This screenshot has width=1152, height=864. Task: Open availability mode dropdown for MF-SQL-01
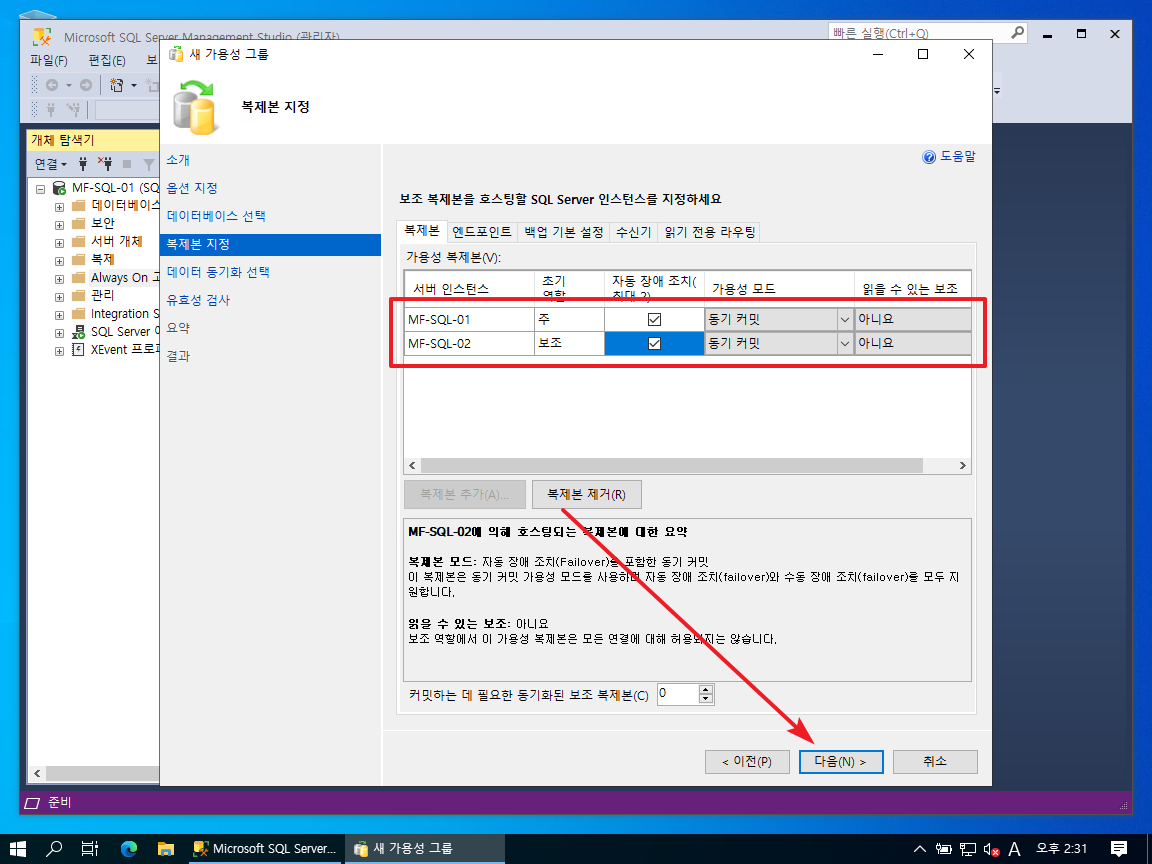(844, 320)
